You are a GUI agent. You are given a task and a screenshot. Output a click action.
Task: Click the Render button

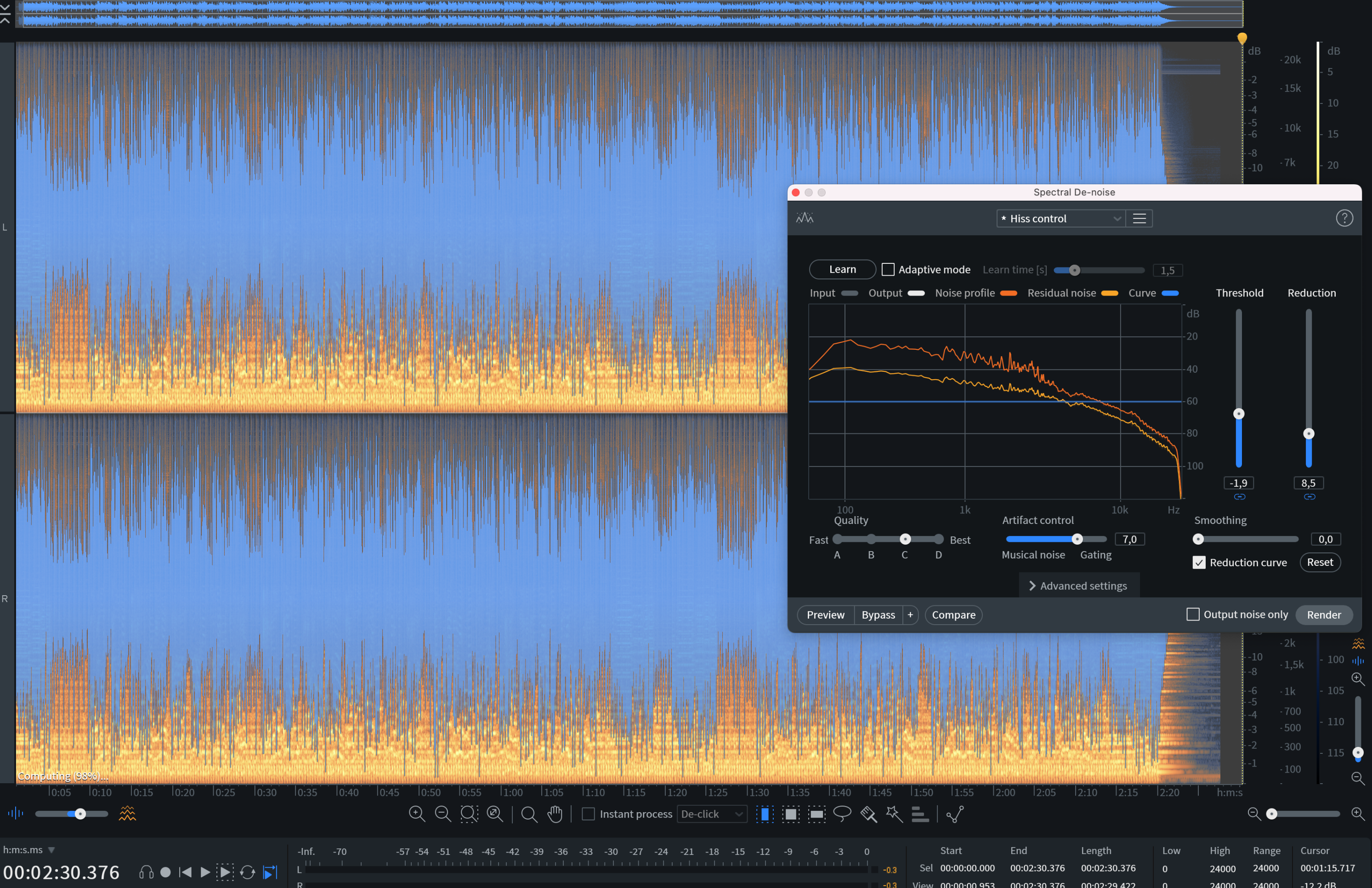coord(1324,615)
